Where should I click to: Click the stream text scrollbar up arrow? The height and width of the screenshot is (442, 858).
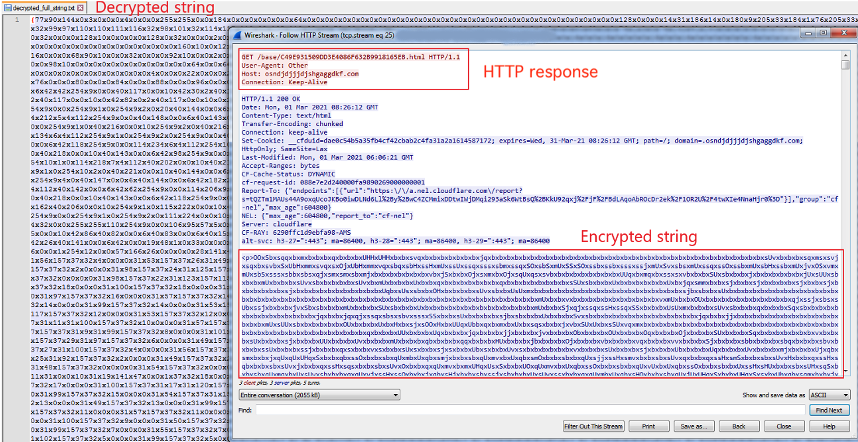pos(846,54)
